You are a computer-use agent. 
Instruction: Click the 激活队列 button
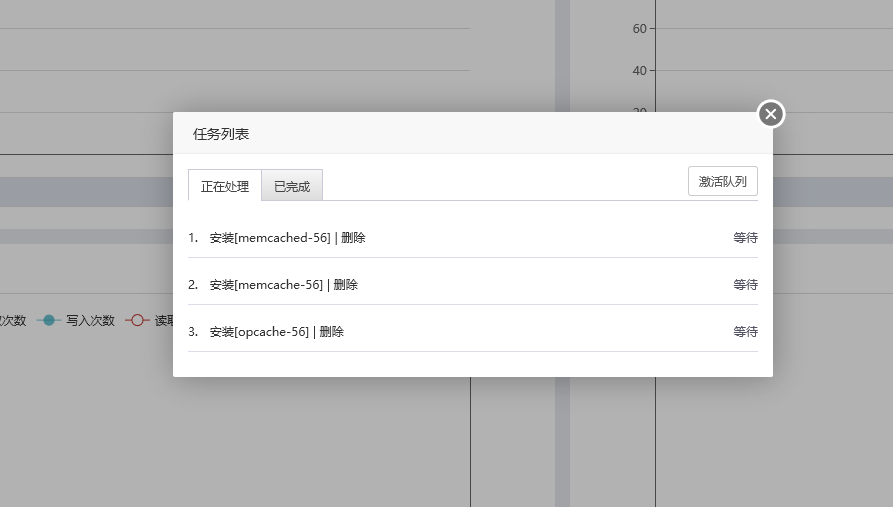pyautogui.click(x=723, y=181)
